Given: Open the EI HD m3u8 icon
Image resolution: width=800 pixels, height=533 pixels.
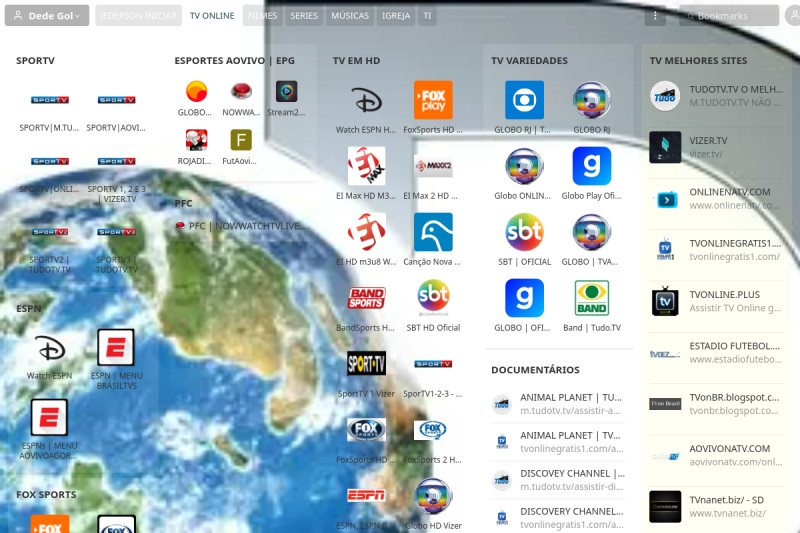Looking at the screenshot, I should 366,232.
